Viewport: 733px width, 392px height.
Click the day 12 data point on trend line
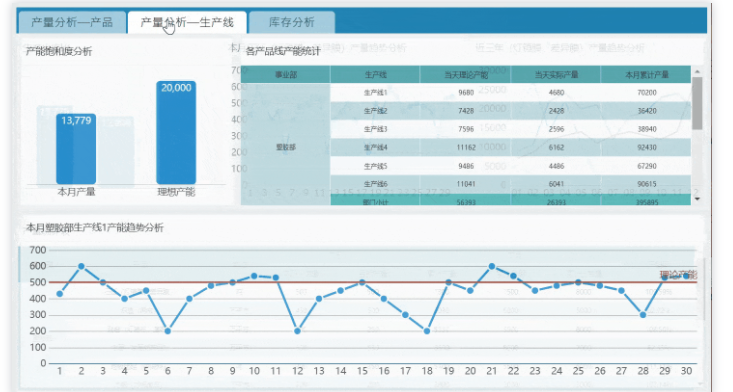tap(297, 331)
